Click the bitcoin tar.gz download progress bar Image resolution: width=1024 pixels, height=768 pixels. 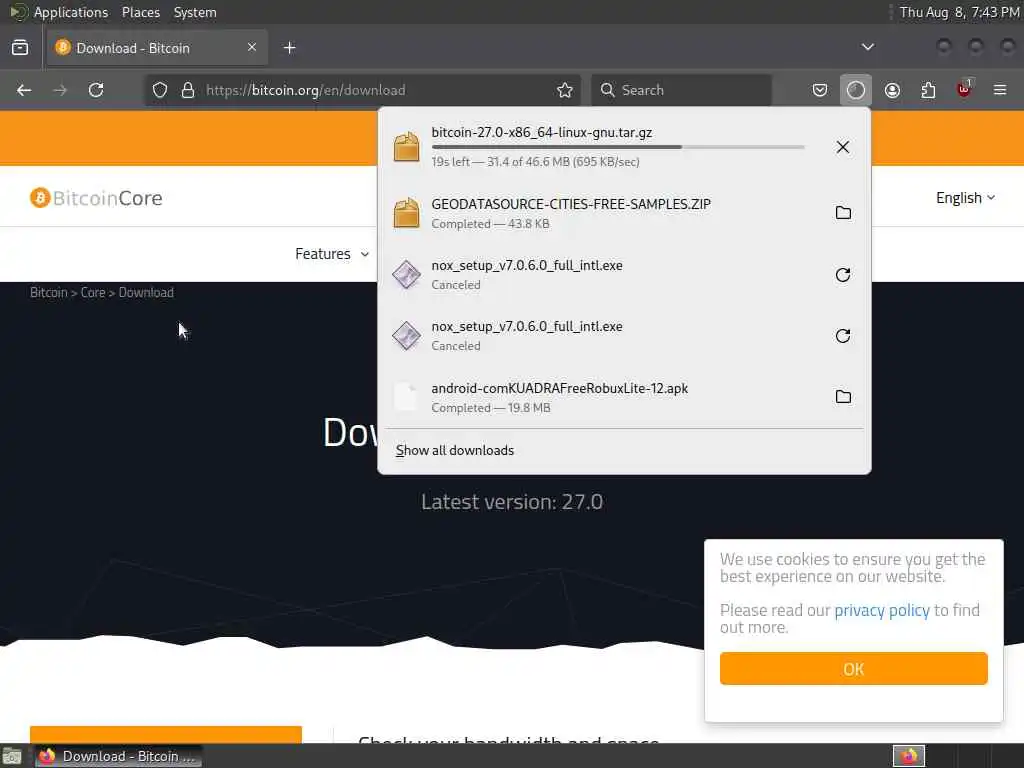click(618, 148)
